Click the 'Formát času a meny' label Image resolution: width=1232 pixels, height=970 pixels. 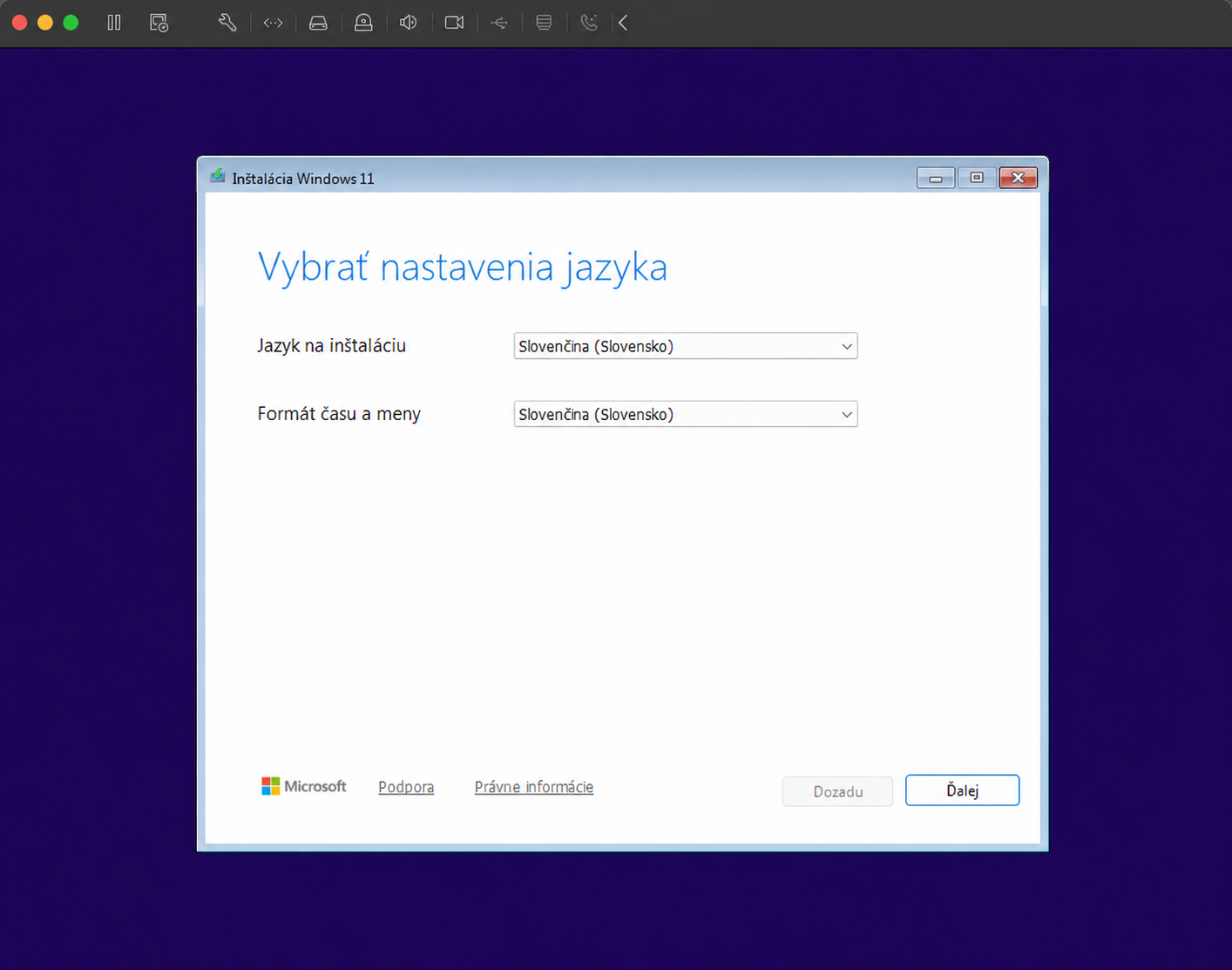pyautogui.click(x=339, y=414)
